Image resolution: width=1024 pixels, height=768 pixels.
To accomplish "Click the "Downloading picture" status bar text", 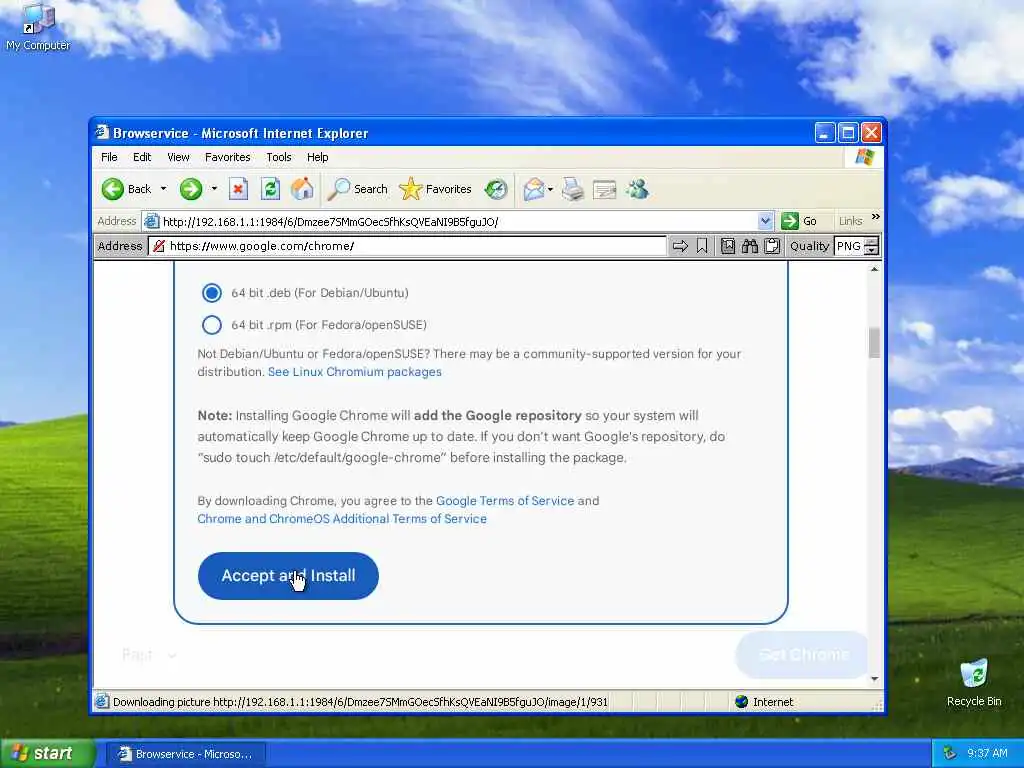I will [360, 702].
